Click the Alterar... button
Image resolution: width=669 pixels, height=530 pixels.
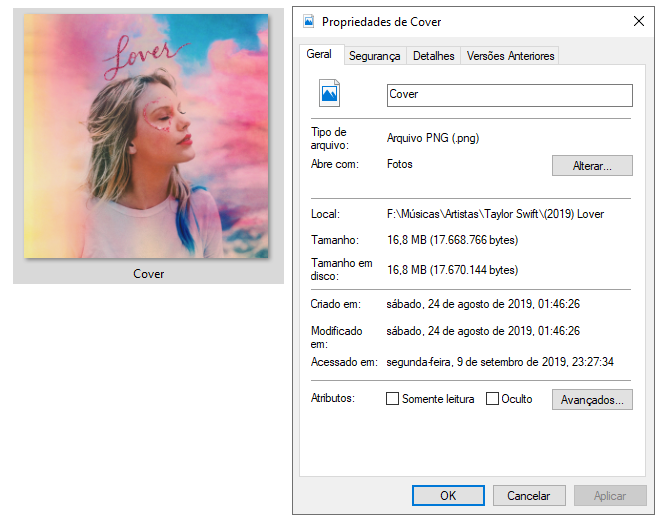click(592, 166)
